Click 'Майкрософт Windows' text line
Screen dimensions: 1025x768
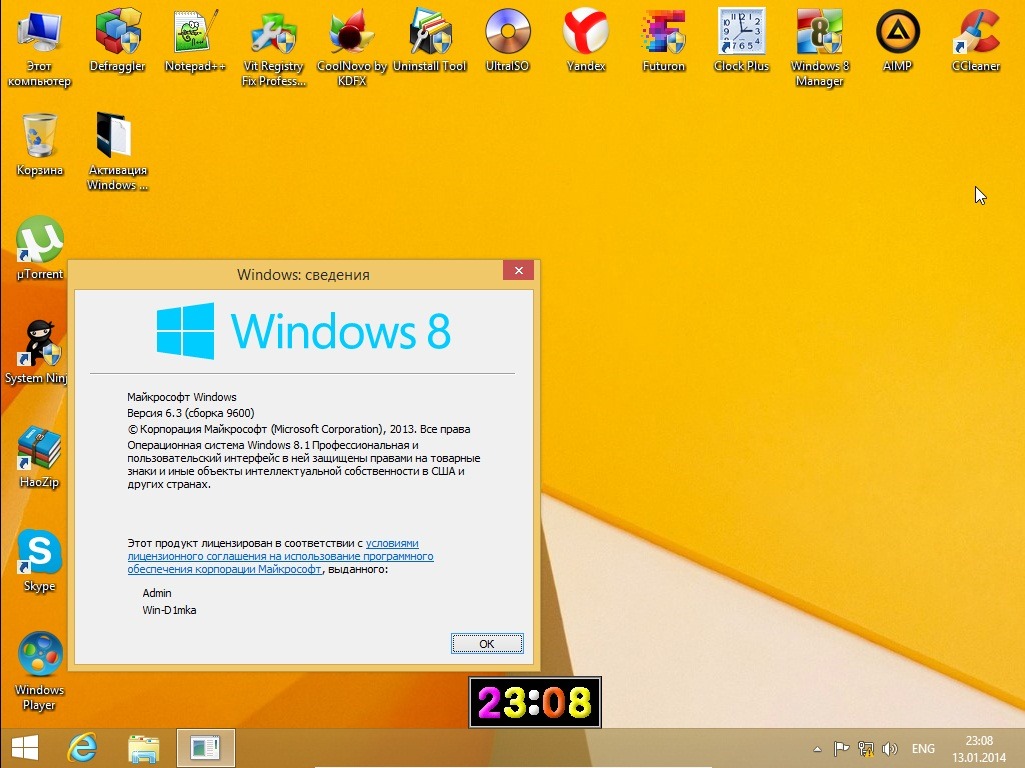[x=182, y=397]
